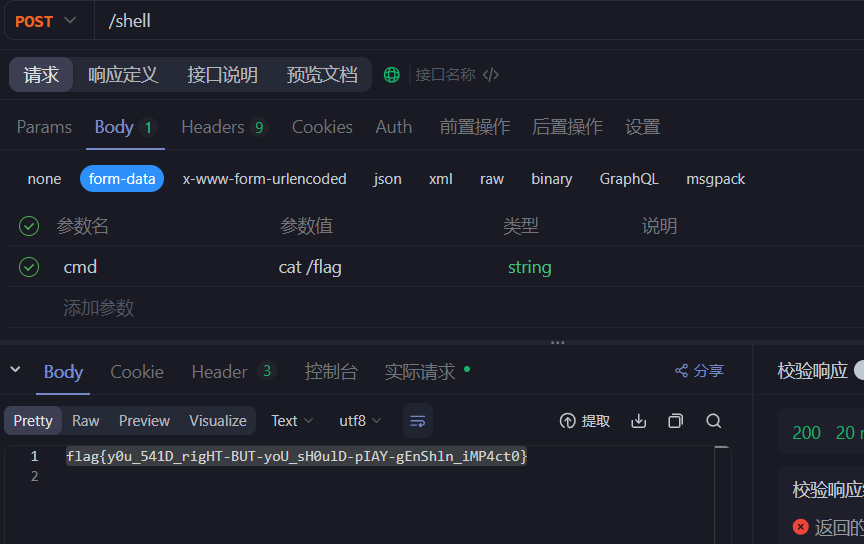Open the Text format dropdown

pos(291,421)
